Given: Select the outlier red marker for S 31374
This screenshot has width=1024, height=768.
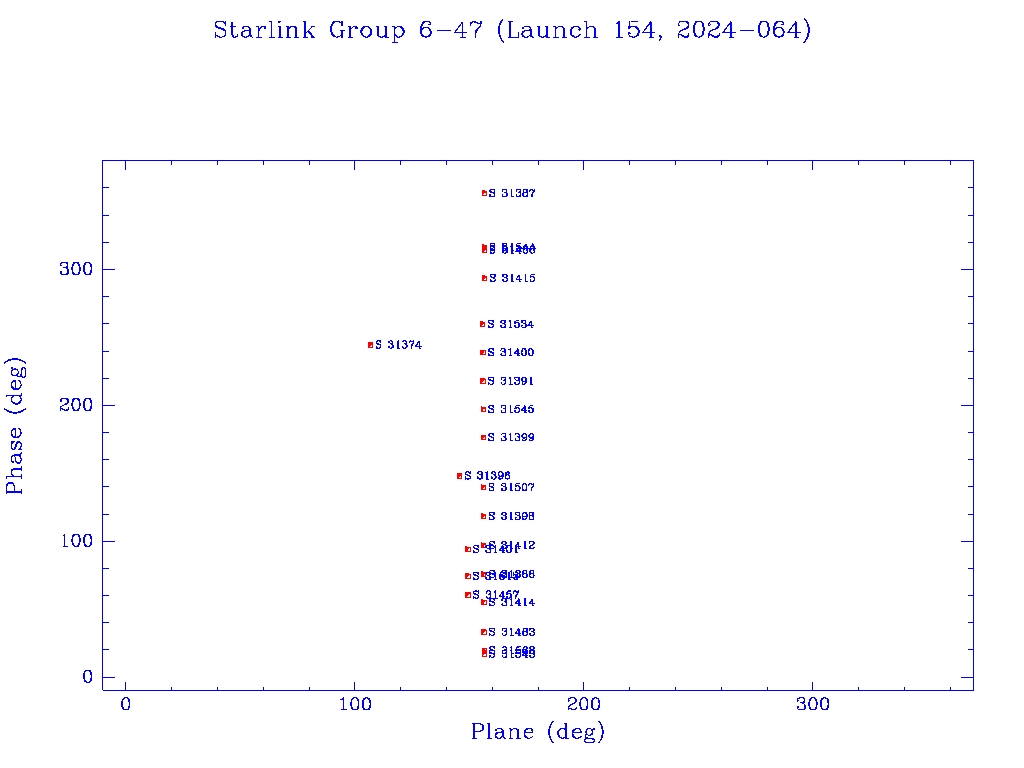Looking at the screenshot, I should [x=370, y=345].
